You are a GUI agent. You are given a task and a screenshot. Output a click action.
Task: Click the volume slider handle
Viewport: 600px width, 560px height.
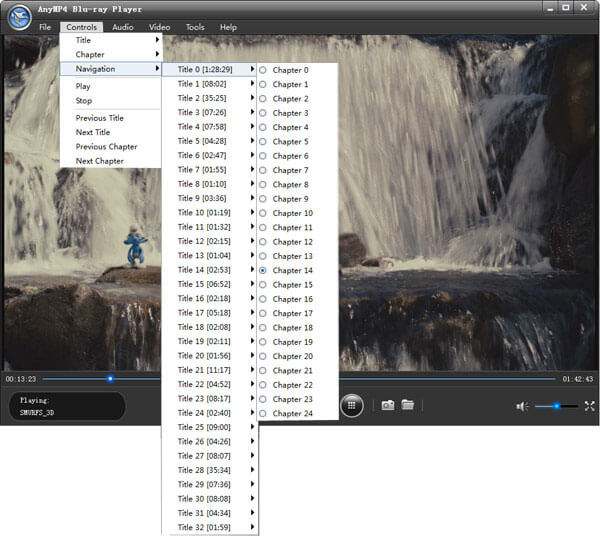557,406
